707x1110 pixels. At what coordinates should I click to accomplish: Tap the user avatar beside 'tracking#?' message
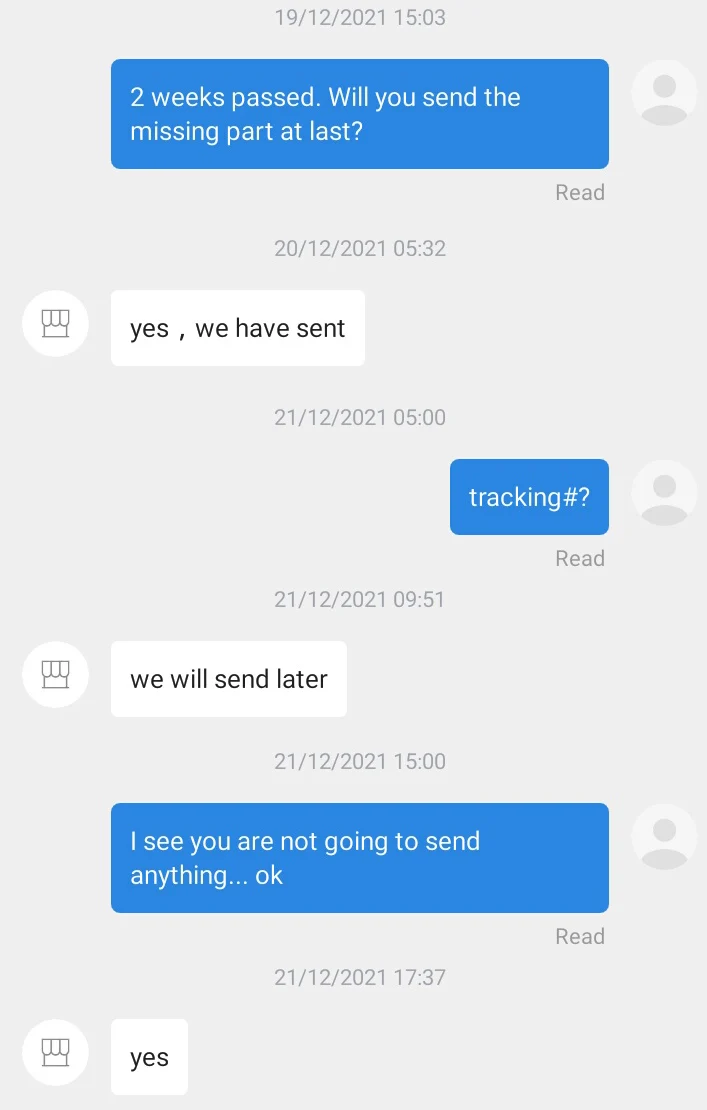(664, 493)
